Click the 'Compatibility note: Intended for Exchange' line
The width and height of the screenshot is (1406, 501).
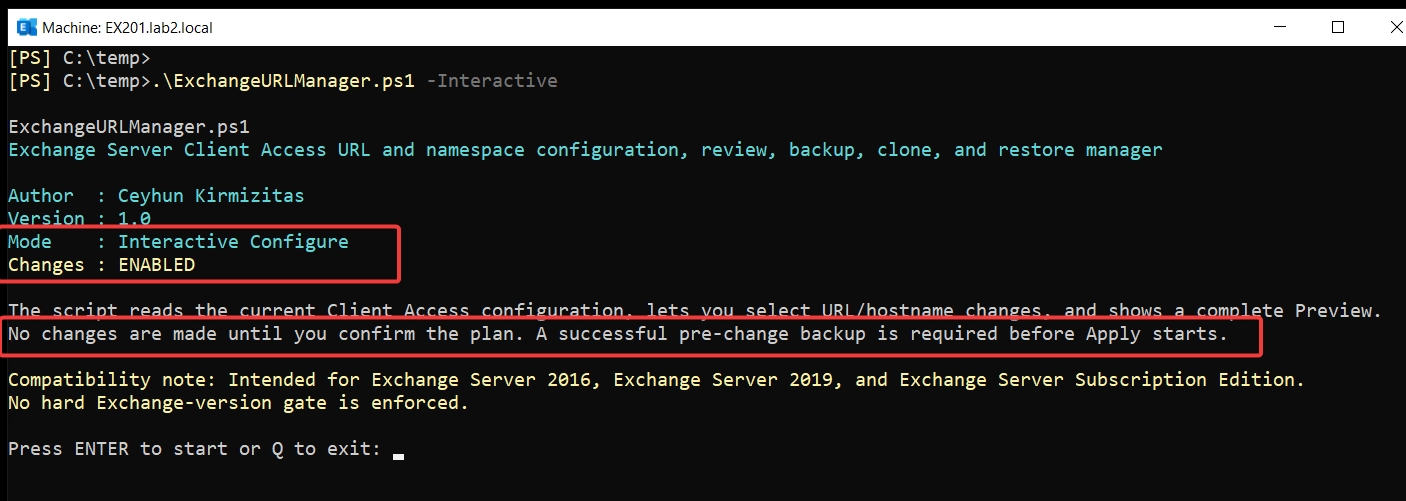[656, 380]
